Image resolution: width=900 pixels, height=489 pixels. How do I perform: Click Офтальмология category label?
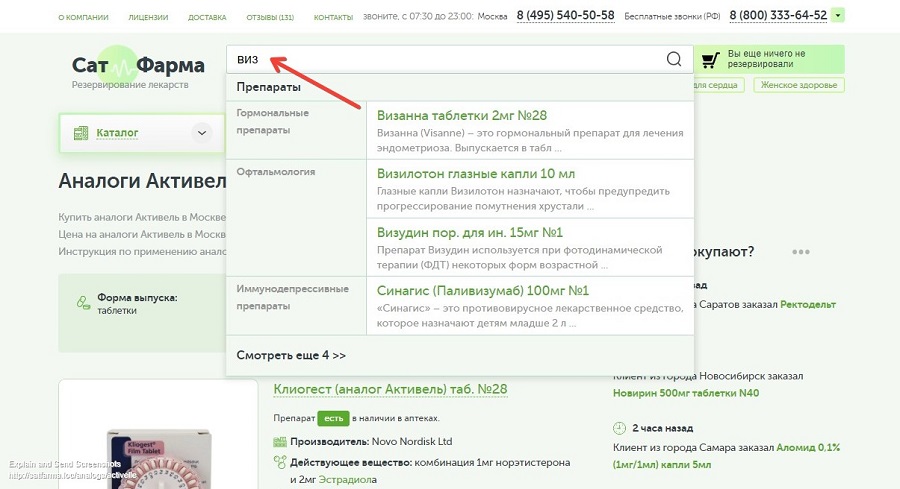click(x=276, y=172)
